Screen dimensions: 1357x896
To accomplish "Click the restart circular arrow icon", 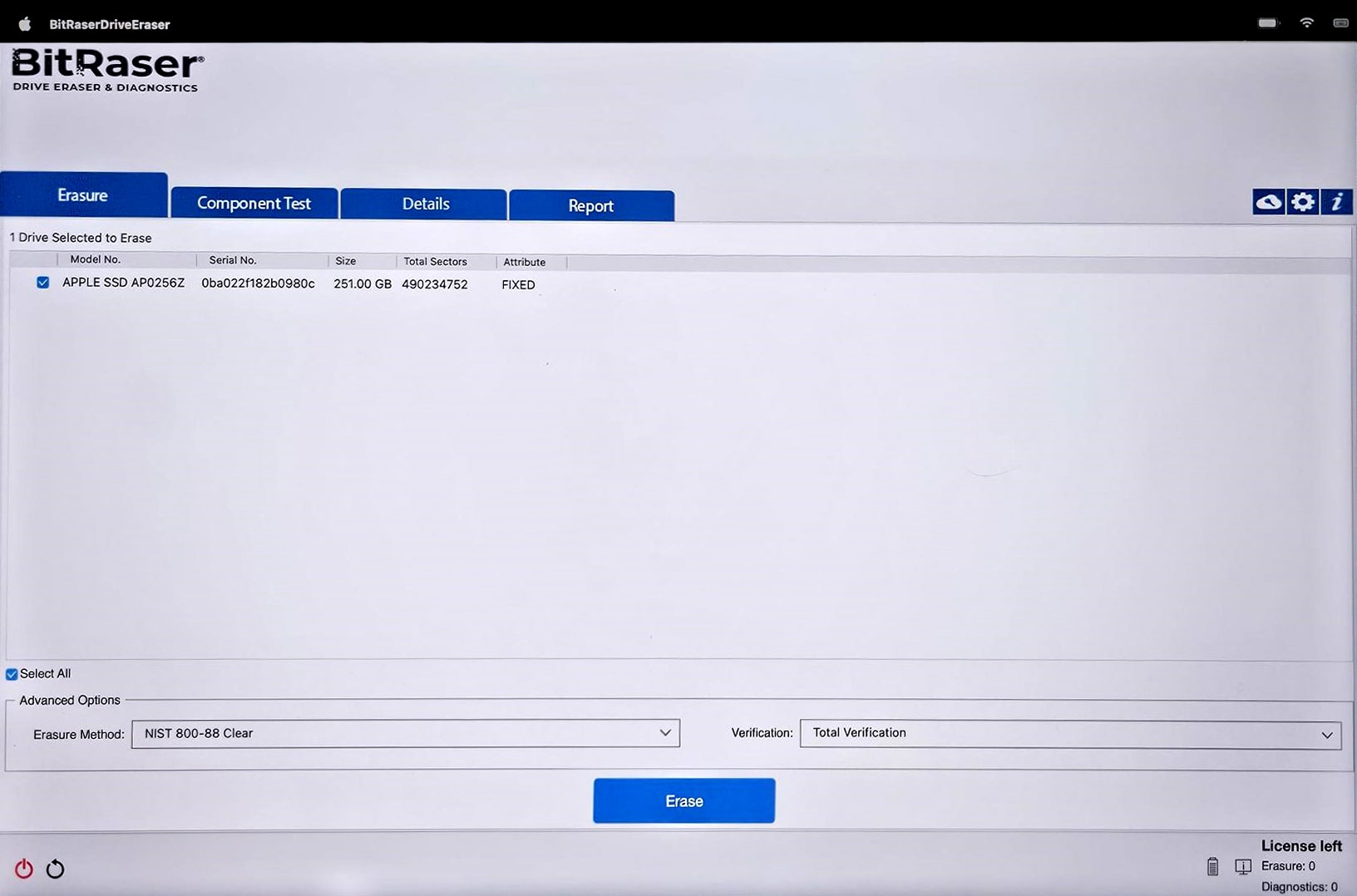I will point(55,869).
